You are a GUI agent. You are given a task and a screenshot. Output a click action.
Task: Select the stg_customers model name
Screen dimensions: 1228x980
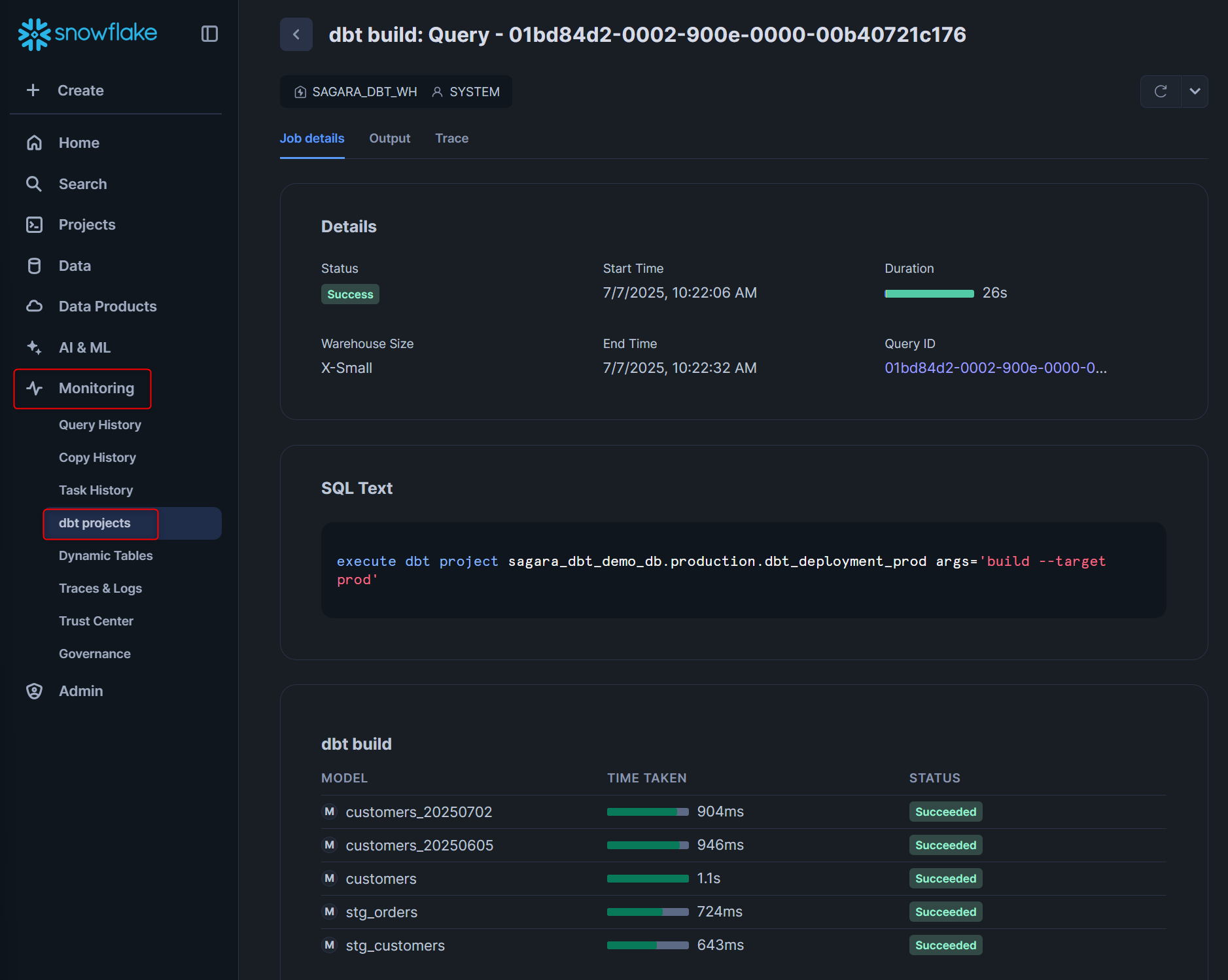[395, 945]
